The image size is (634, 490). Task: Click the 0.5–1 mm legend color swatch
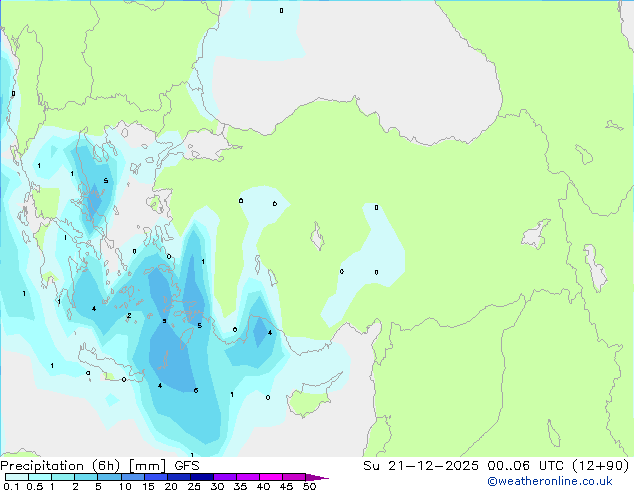(x=40, y=477)
